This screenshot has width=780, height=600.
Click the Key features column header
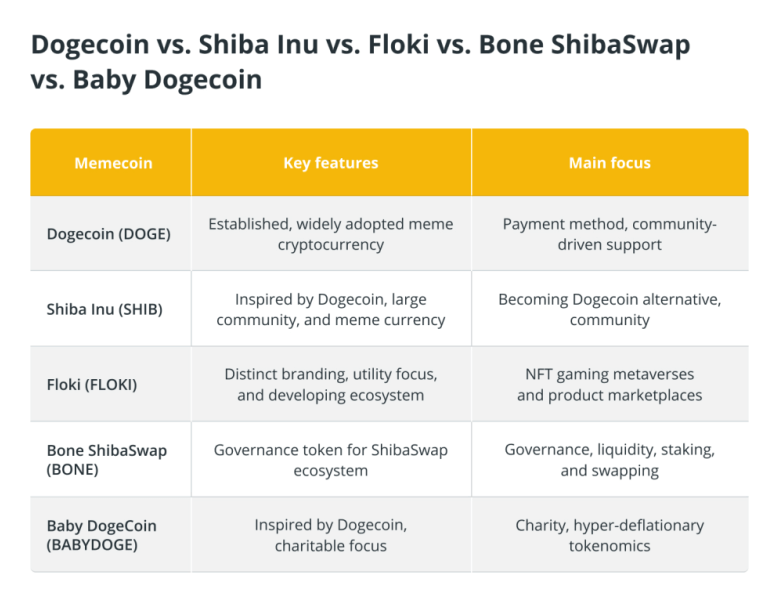331,163
